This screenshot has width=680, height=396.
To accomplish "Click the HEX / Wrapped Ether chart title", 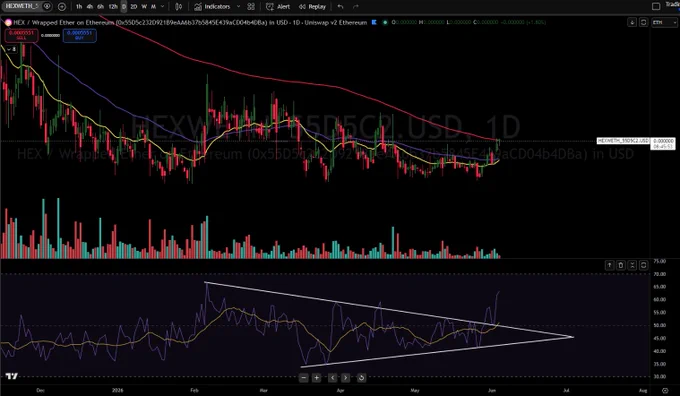I will click(x=190, y=23).
